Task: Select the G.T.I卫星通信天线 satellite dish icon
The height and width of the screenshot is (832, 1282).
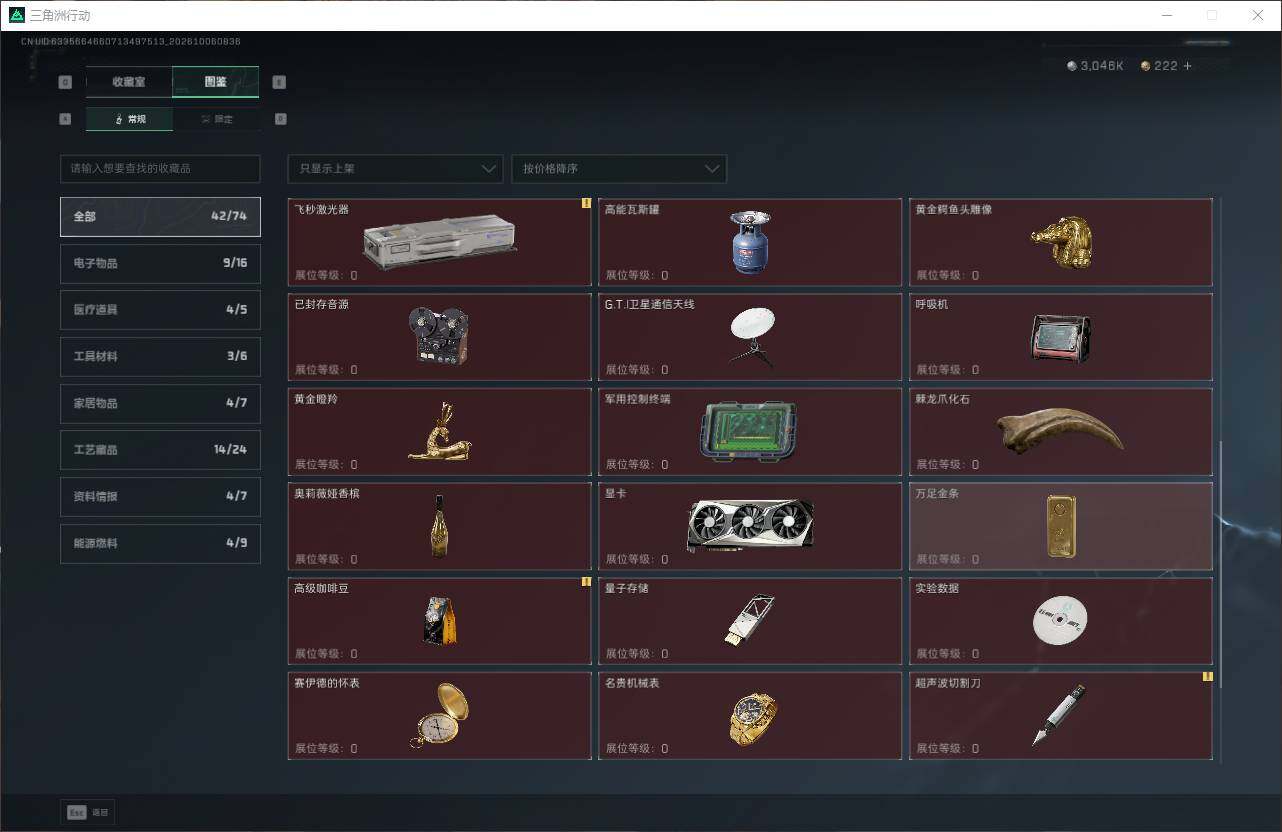Action: click(x=751, y=336)
